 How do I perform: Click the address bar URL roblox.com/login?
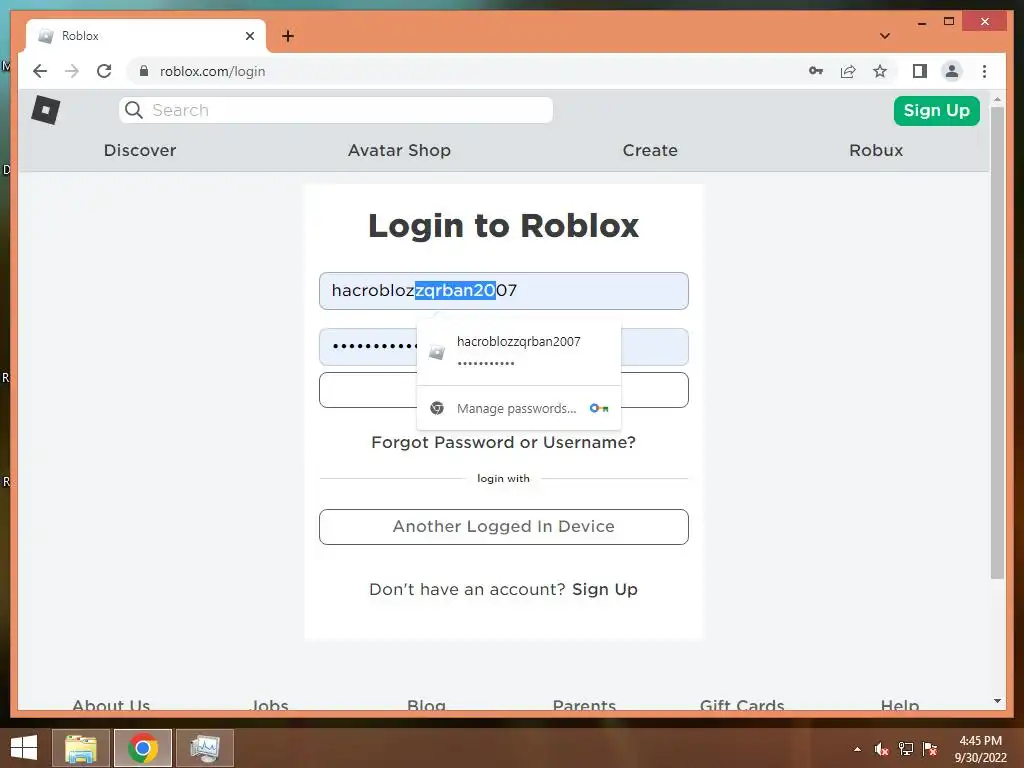coord(212,71)
